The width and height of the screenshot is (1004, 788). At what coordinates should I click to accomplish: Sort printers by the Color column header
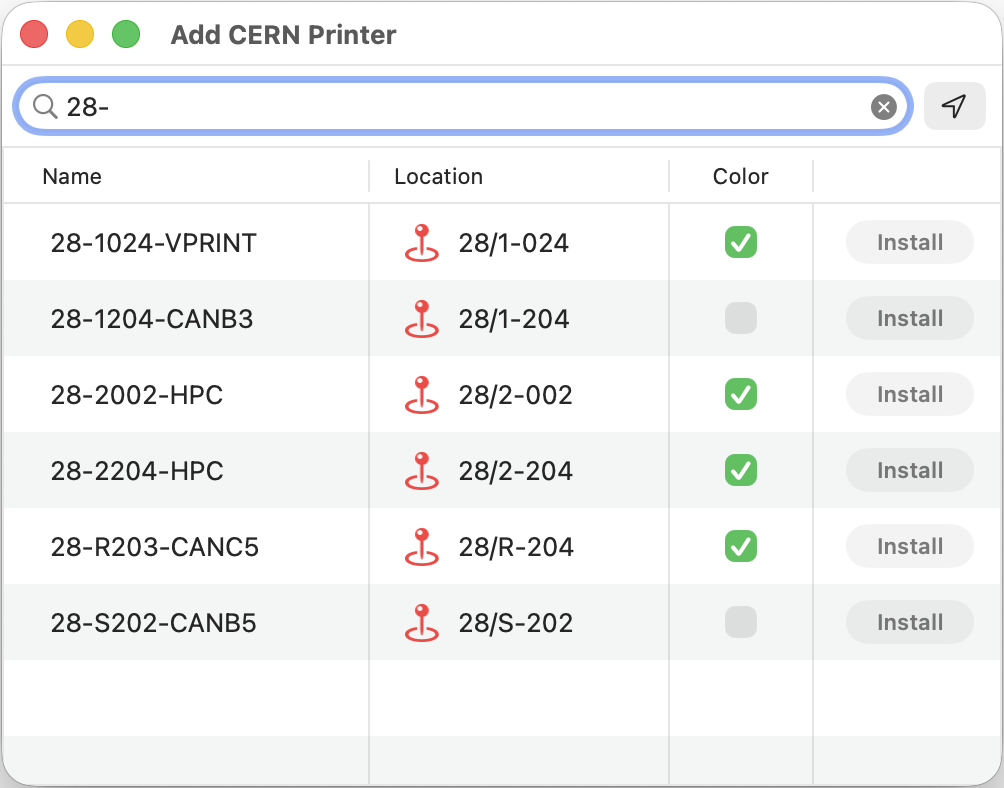tap(740, 177)
